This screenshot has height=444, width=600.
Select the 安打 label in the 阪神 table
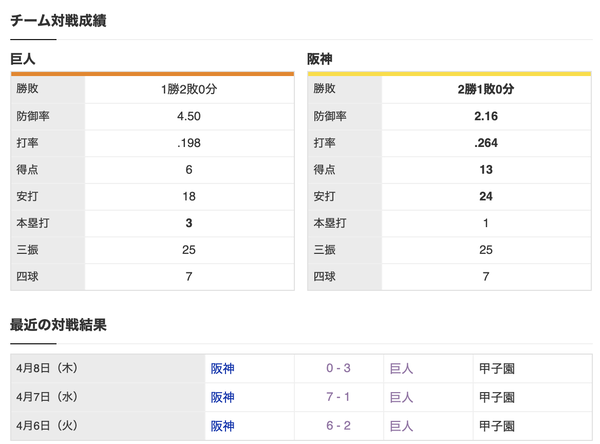(x=324, y=196)
